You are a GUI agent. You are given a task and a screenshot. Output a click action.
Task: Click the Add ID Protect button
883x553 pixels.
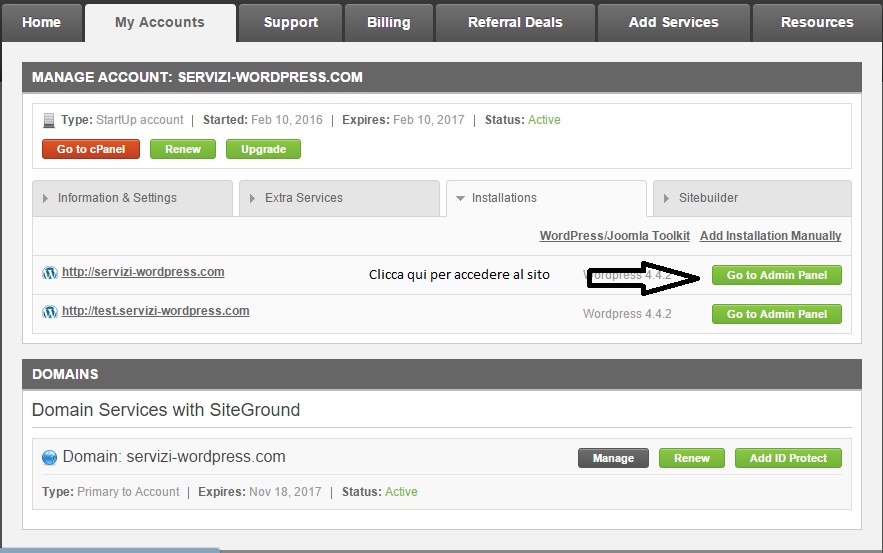pos(788,458)
